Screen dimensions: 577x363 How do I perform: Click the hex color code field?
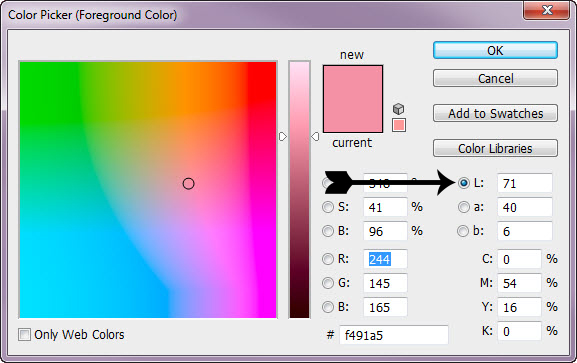pos(394,335)
